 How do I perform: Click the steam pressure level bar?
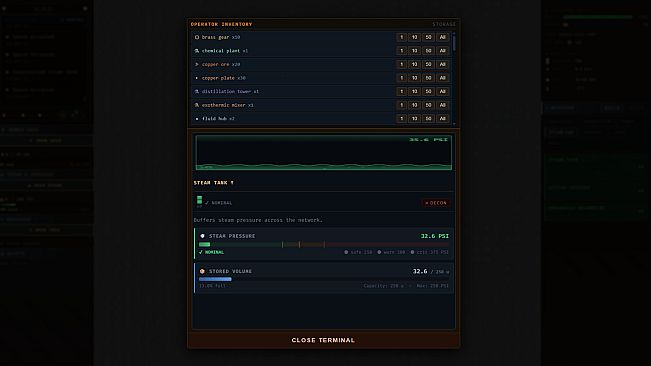coord(324,244)
